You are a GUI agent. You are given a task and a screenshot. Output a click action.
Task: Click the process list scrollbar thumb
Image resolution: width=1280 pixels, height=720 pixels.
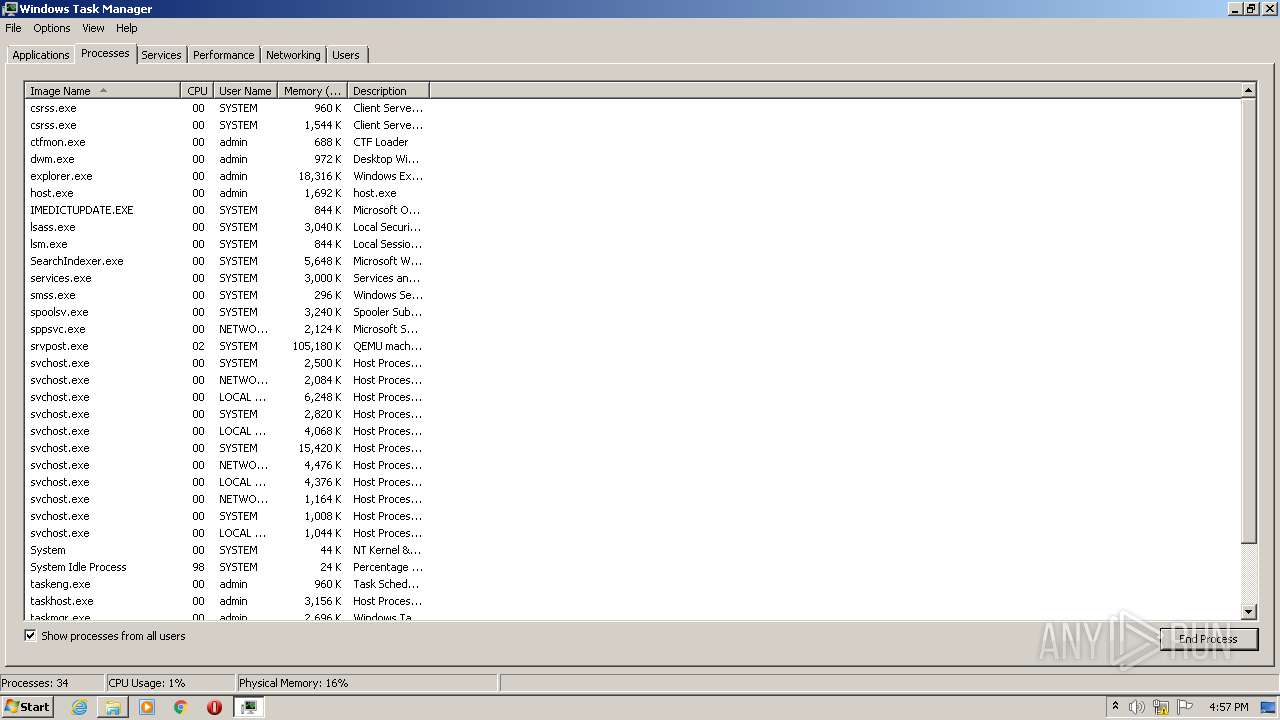point(1248,320)
